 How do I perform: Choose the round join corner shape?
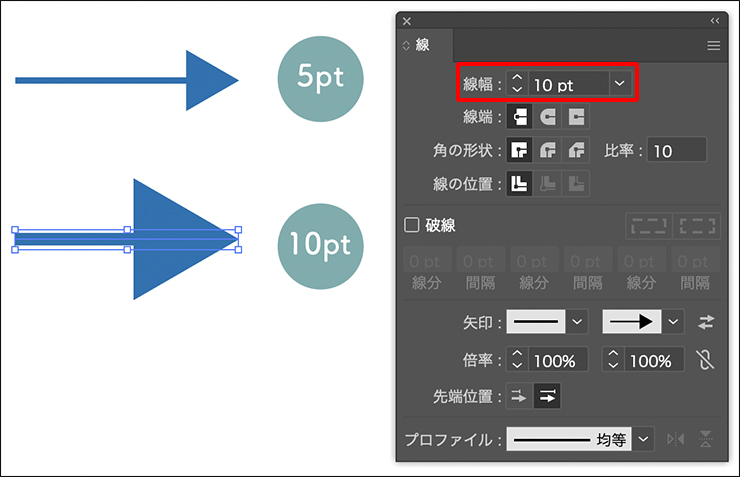pyautogui.click(x=547, y=151)
